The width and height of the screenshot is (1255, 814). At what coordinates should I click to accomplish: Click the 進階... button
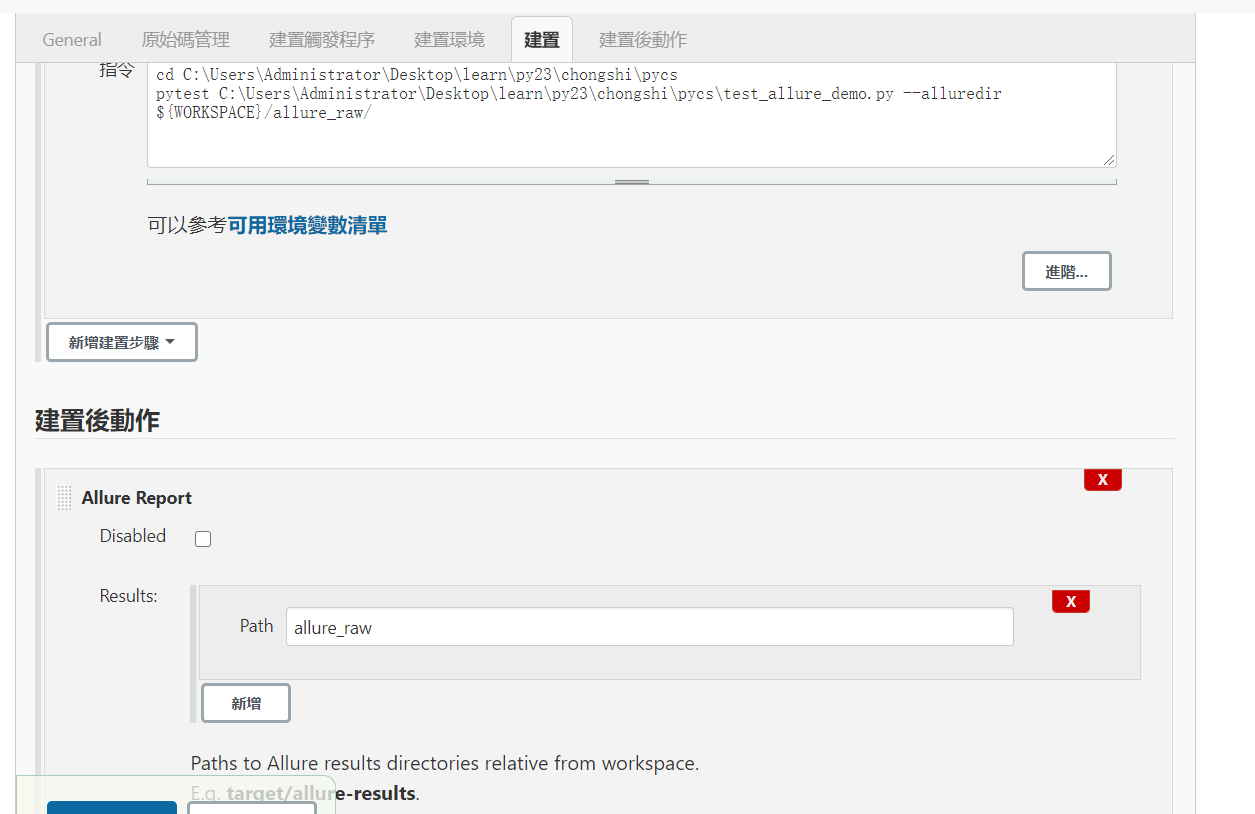click(1067, 271)
